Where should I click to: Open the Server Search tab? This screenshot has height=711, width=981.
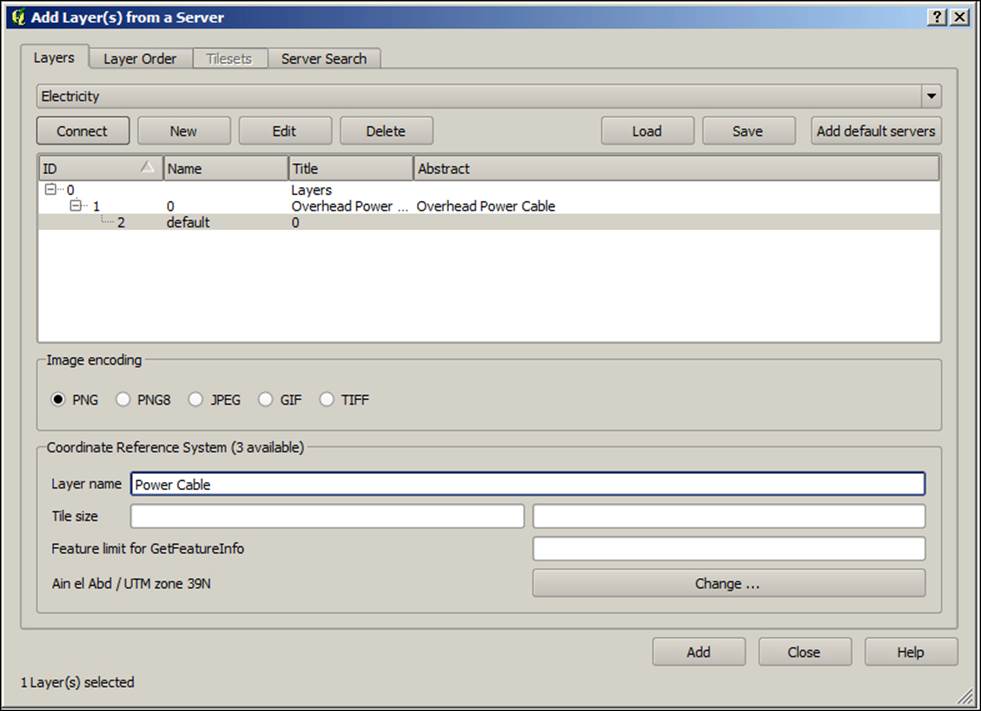click(324, 58)
